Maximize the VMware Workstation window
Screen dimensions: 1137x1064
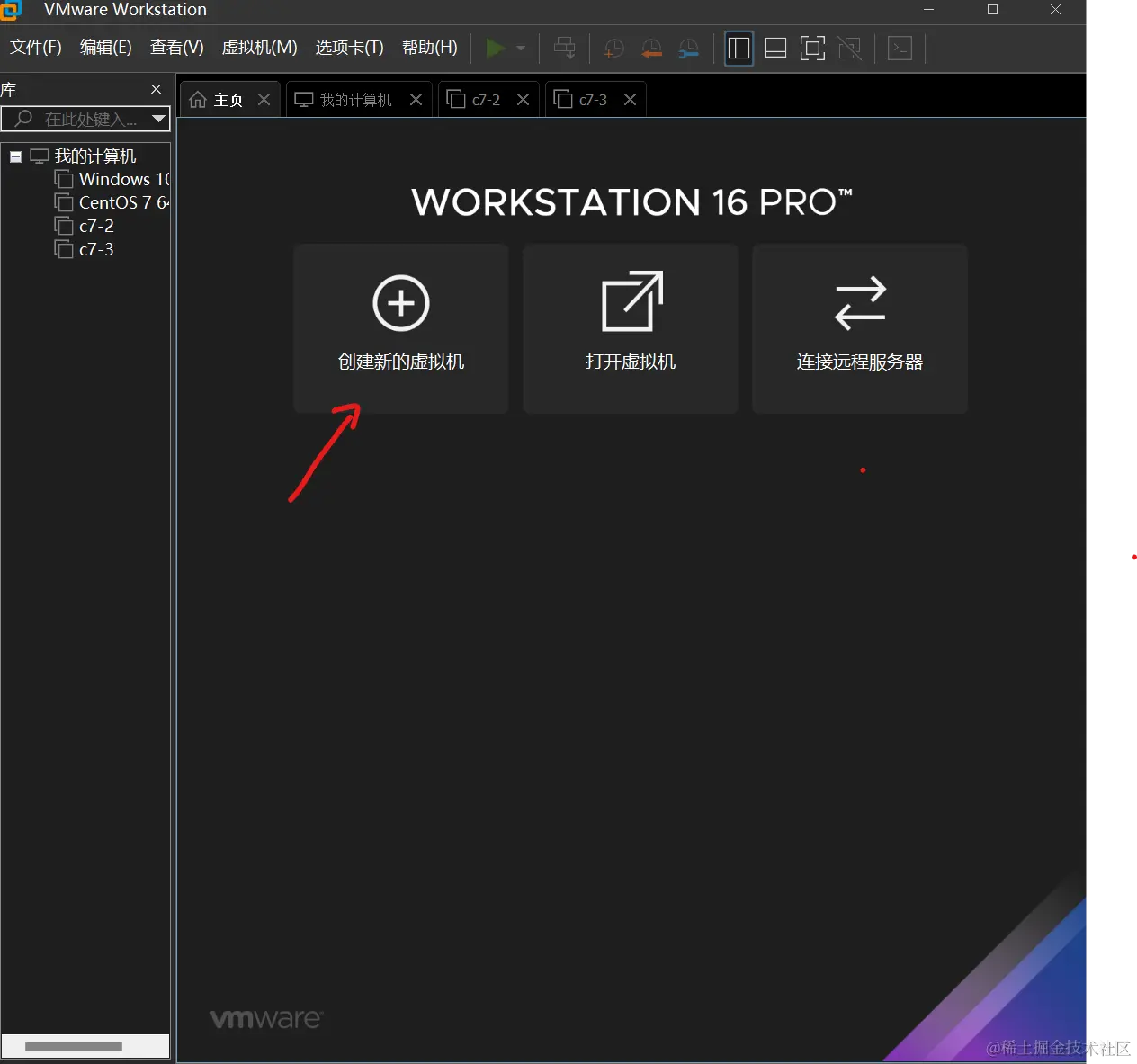click(992, 10)
